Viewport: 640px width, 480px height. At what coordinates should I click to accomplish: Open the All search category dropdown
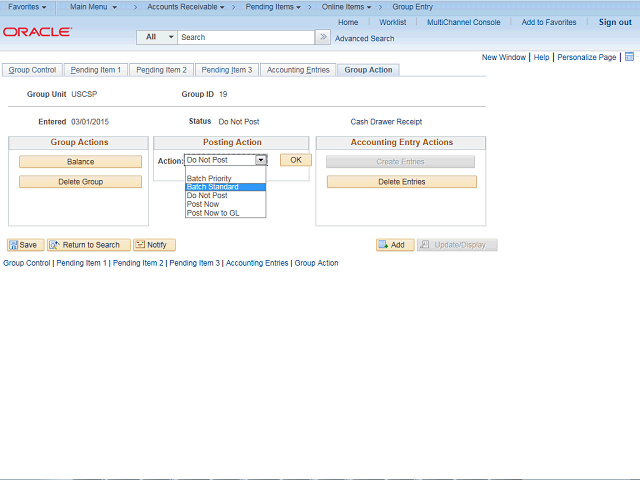157,37
